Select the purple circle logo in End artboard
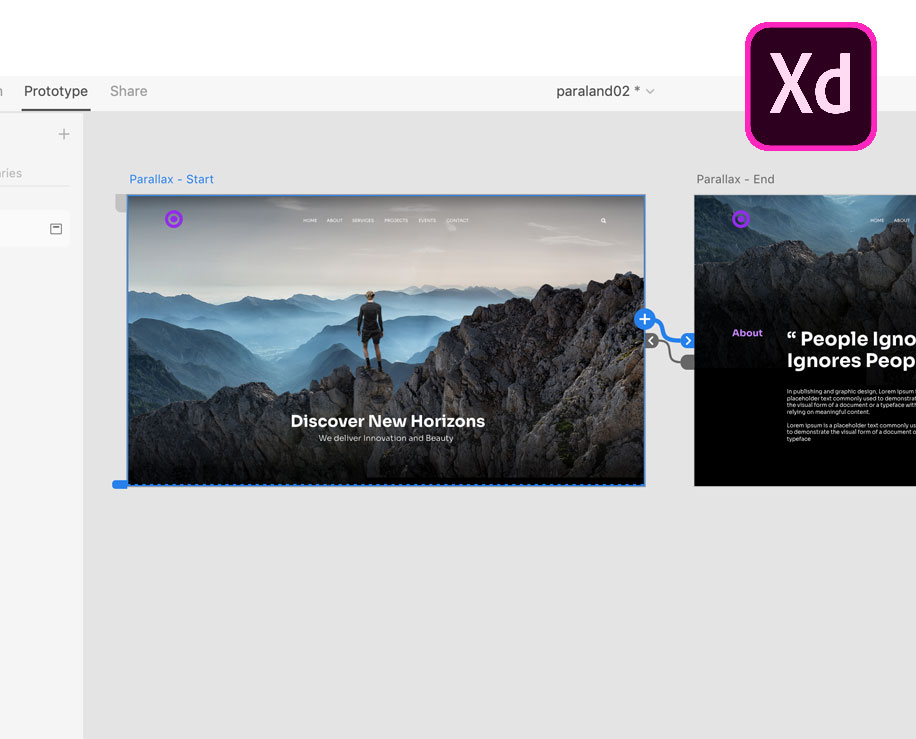 [741, 219]
